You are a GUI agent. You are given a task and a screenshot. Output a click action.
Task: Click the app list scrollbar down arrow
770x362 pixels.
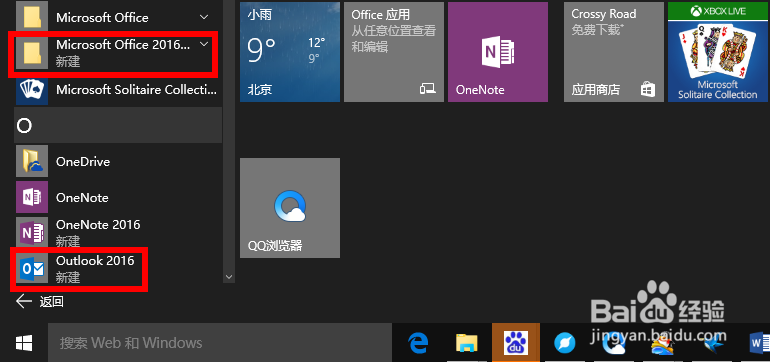click(229, 277)
